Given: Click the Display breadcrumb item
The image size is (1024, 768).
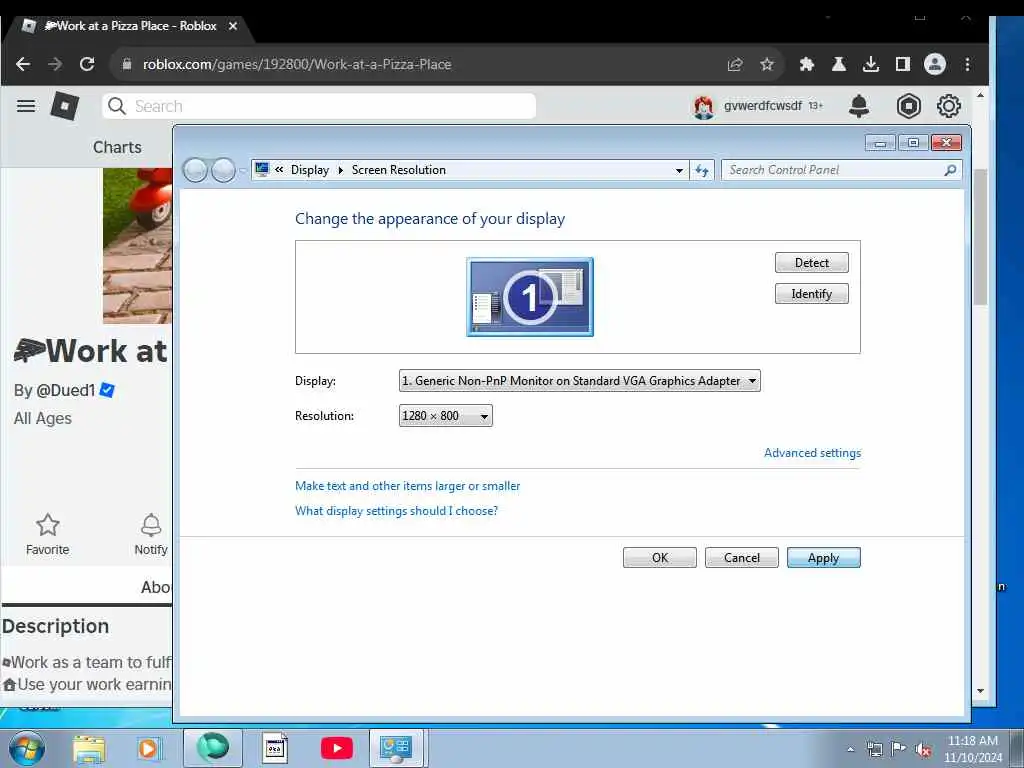Looking at the screenshot, I should (x=310, y=170).
